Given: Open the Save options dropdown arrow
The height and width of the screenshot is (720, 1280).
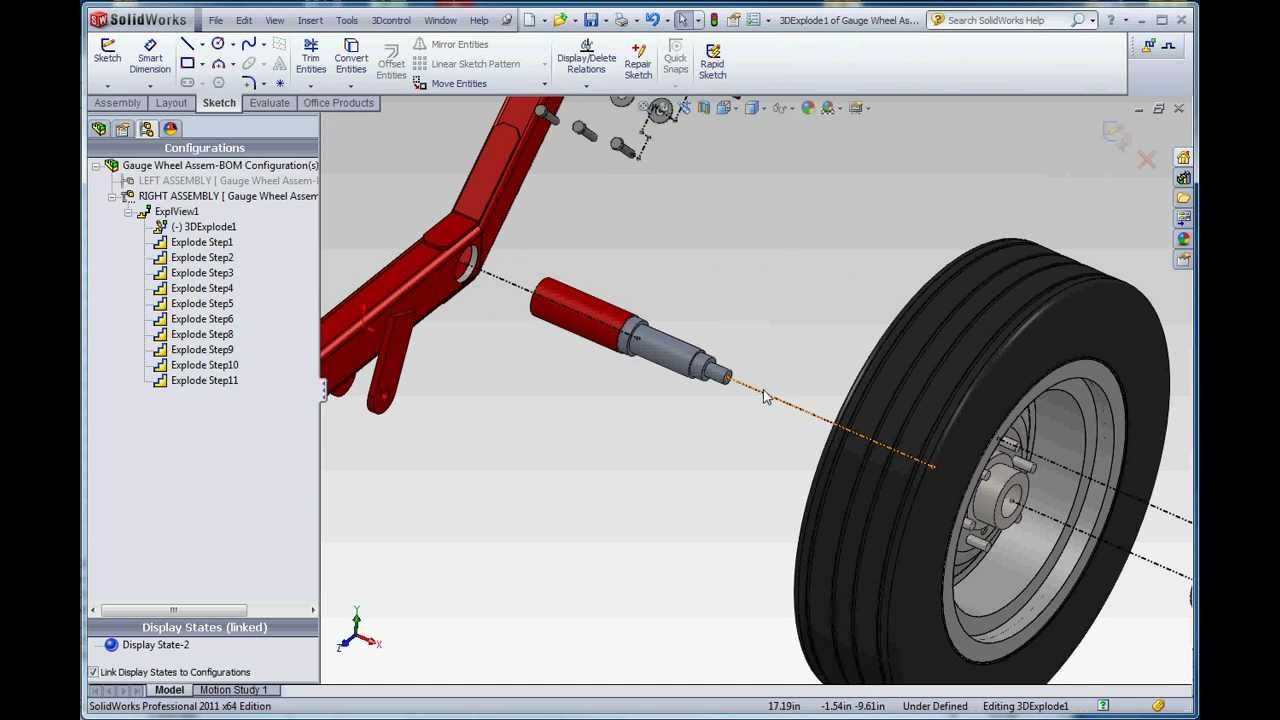Looking at the screenshot, I should click(605, 20).
